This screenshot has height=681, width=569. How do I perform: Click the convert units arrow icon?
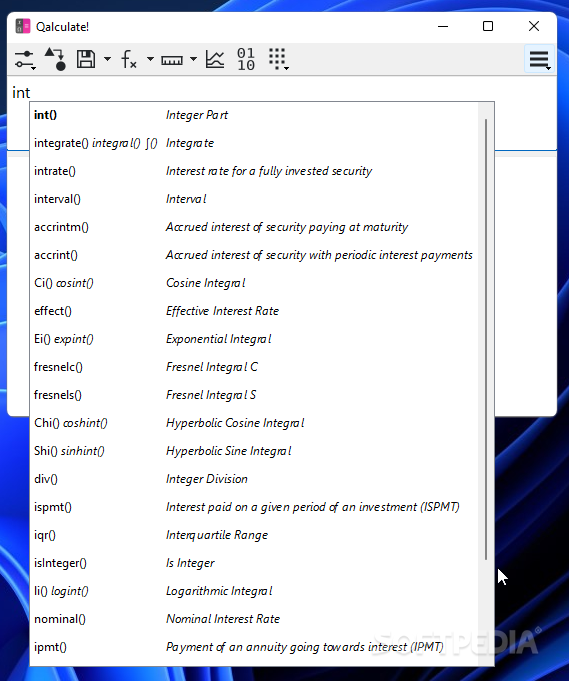click(55, 59)
